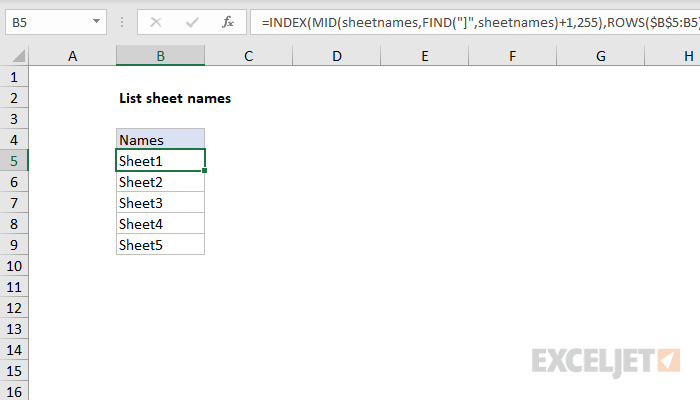
Task: Click the Cancel X icon in formula bar
Action: tap(156, 20)
